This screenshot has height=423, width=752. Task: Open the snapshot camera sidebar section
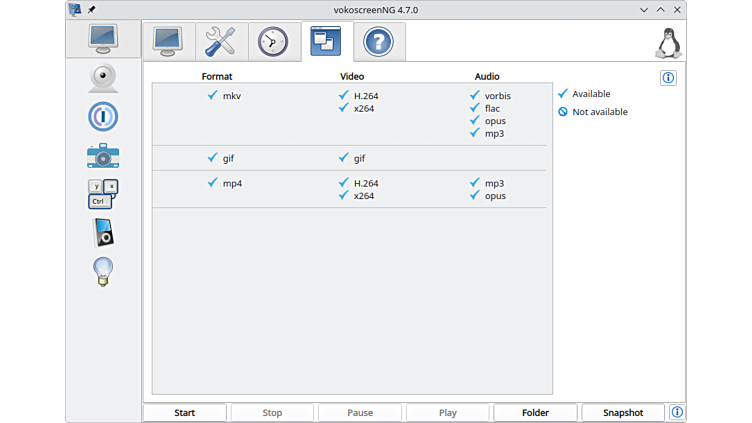tap(103, 155)
